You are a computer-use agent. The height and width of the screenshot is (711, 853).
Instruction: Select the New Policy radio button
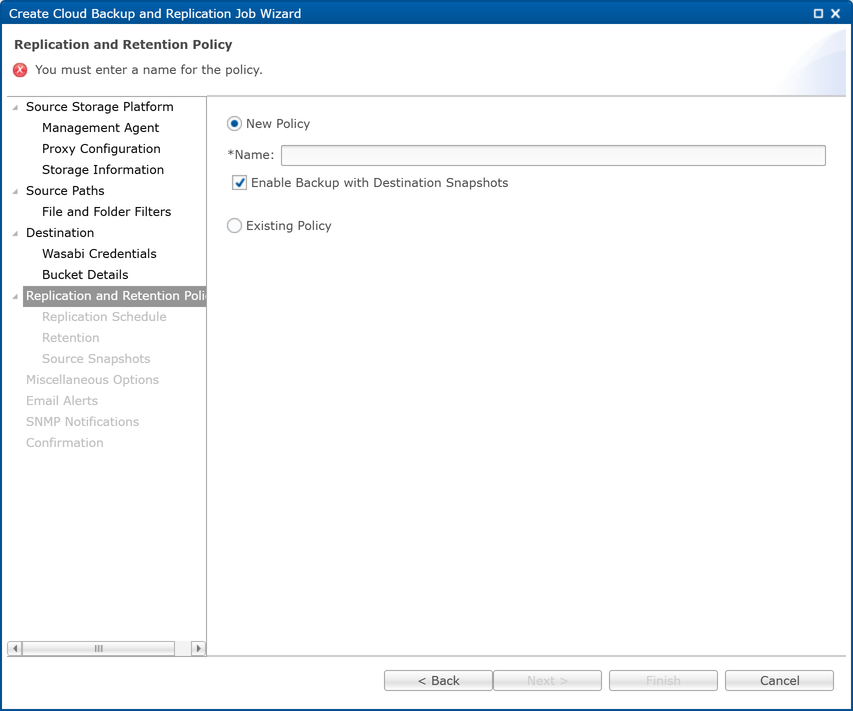[x=234, y=124]
